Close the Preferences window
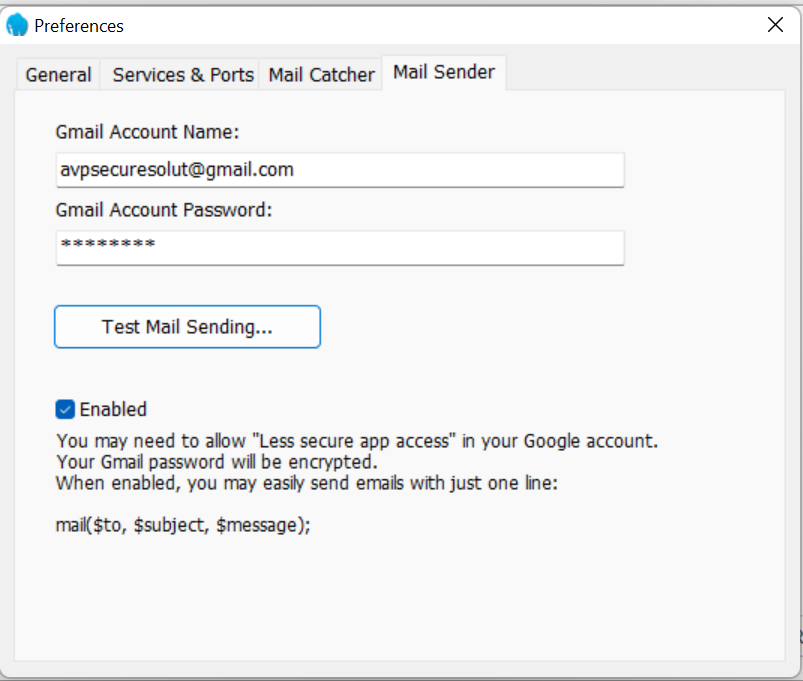Screen dimensions: 803x681 point(775,25)
